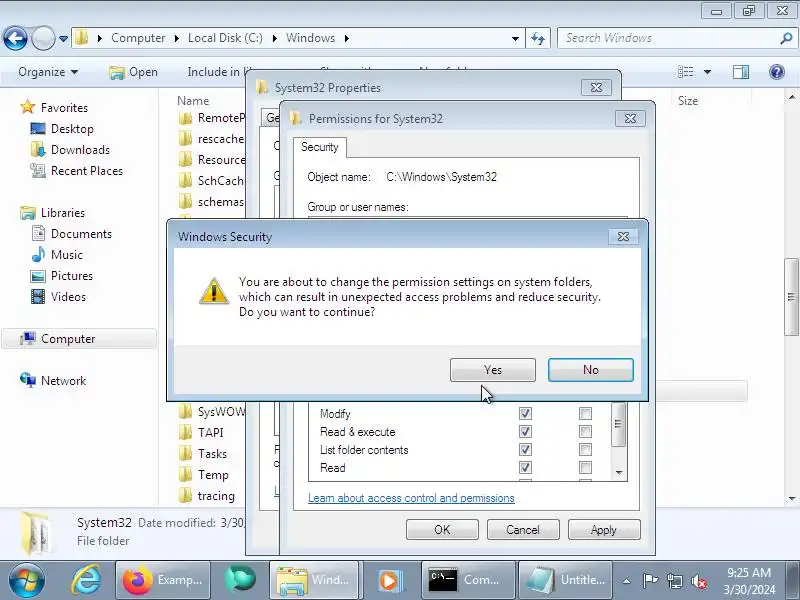Screen dimensions: 800x600
Task: Toggle the preview pane icon
Action: [741, 72]
